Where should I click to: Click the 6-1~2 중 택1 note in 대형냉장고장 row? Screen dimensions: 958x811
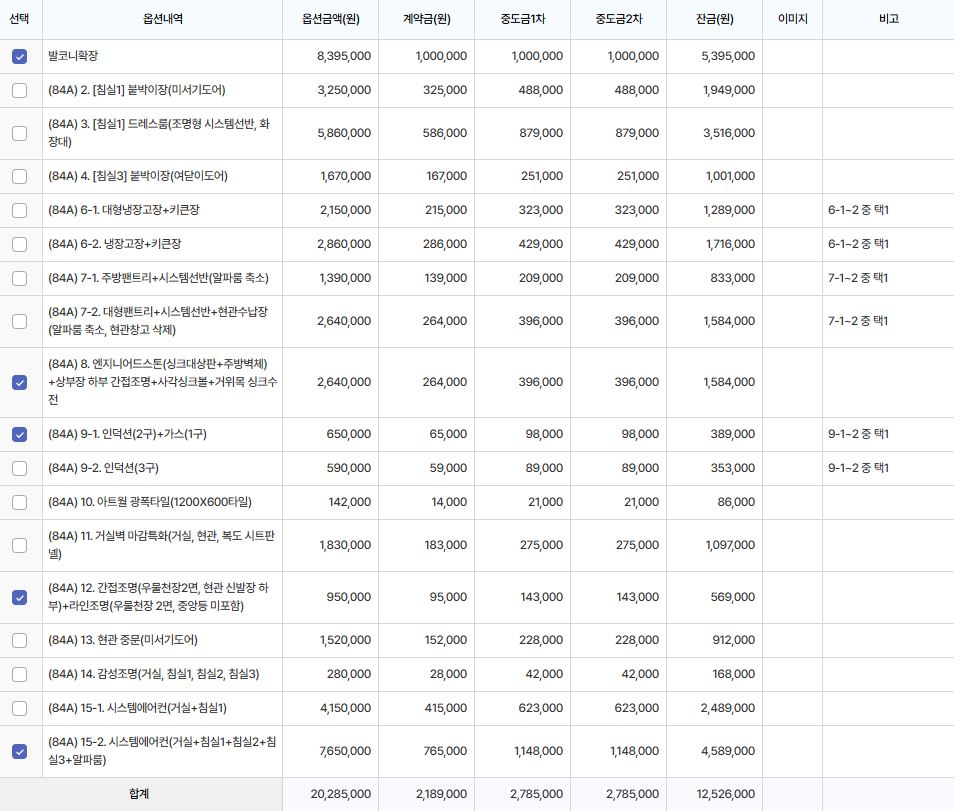pos(858,210)
